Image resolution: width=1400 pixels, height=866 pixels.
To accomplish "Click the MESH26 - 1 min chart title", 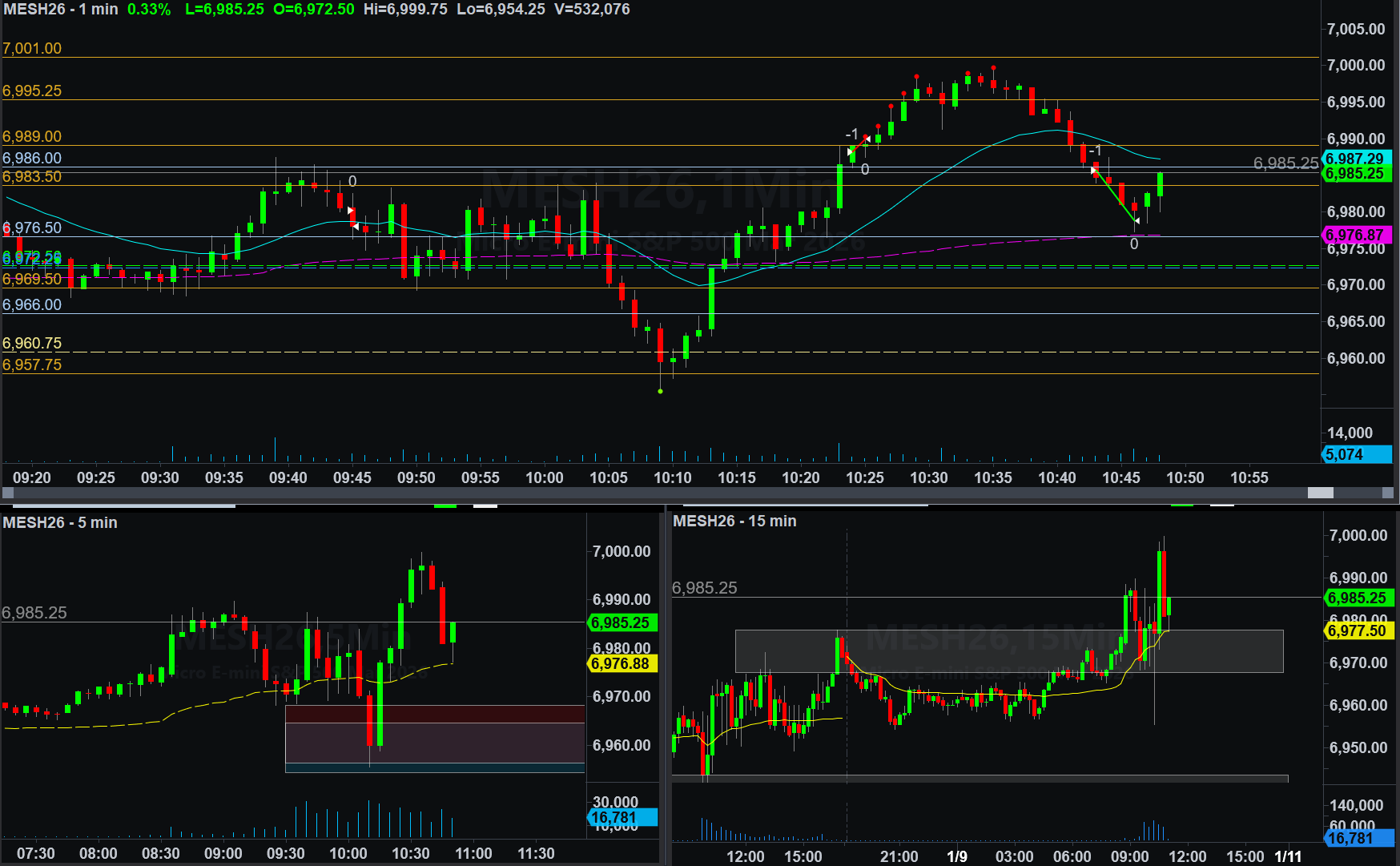I will tap(61, 10).
